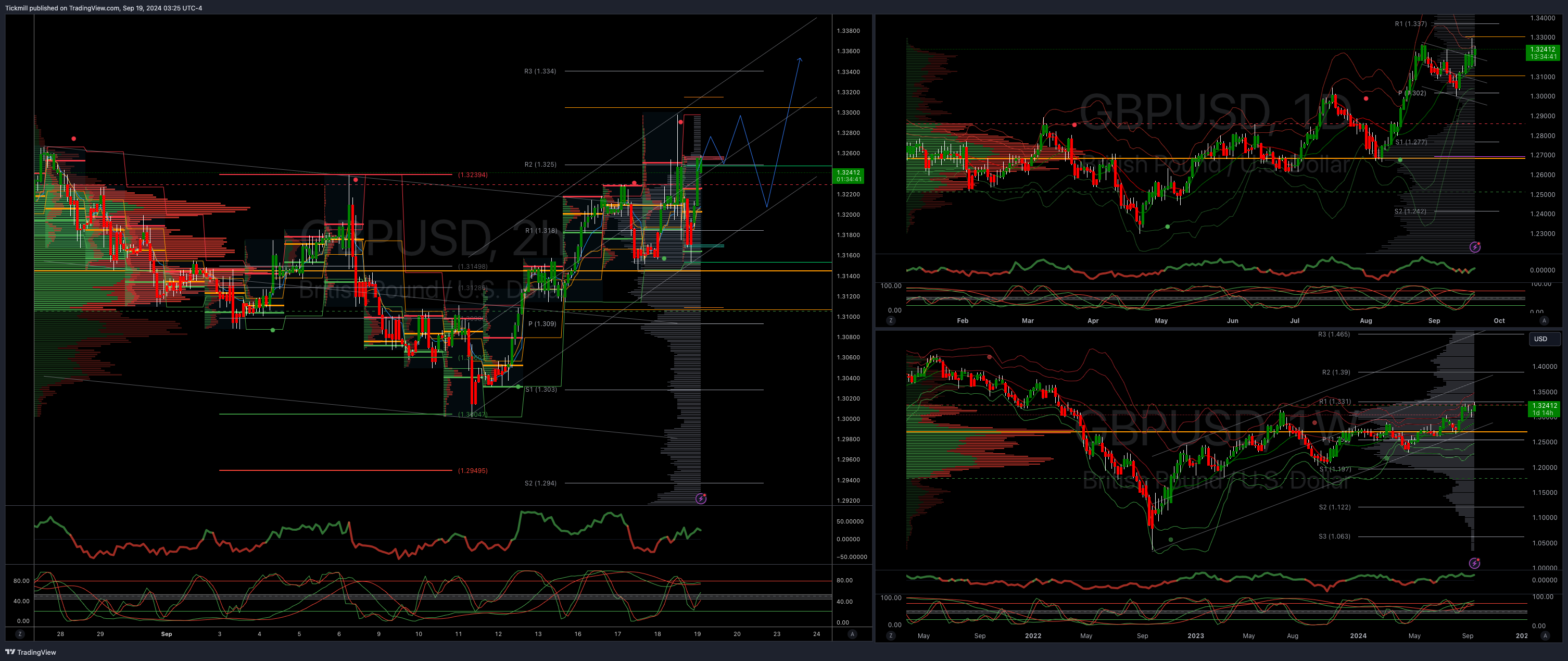Select the R1 (1.337) label on 1D chart

[1411, 24]
